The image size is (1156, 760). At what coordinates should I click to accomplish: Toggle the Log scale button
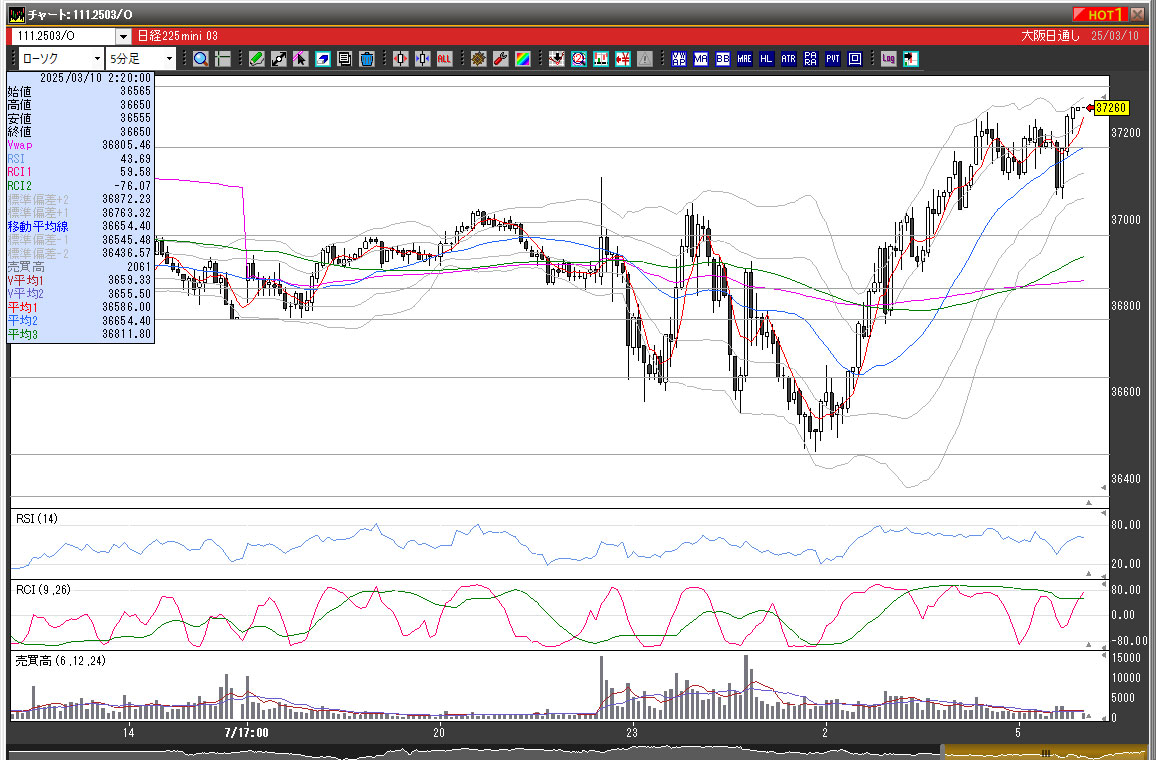click(888, 59)
